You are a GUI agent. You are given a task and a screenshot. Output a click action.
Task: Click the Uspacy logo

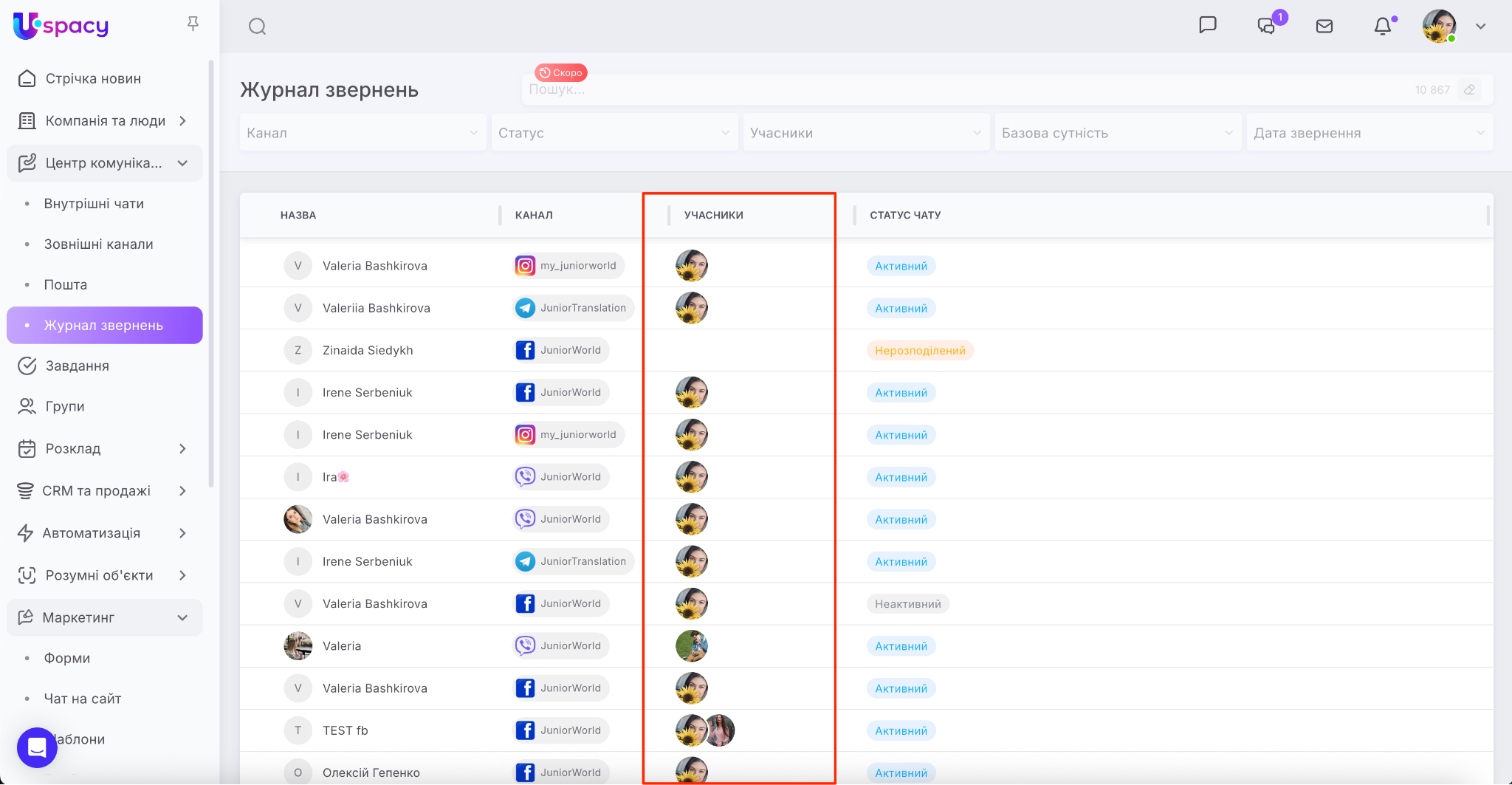click(x=61, y=26)
